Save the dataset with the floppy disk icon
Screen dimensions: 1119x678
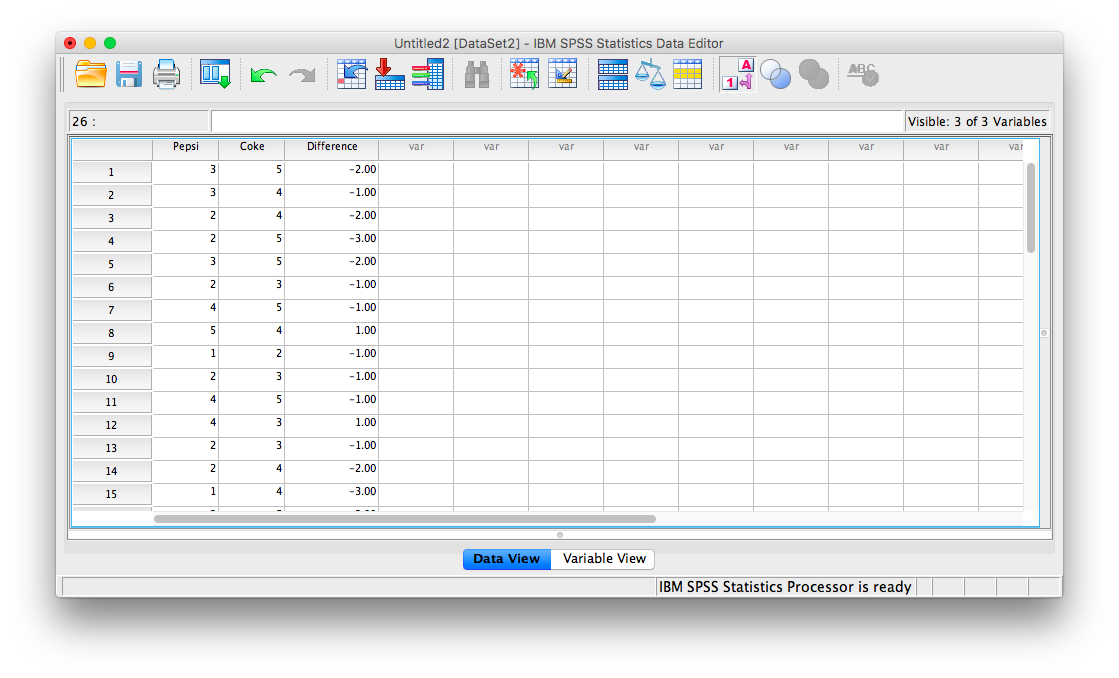click(x=129, y=75)
